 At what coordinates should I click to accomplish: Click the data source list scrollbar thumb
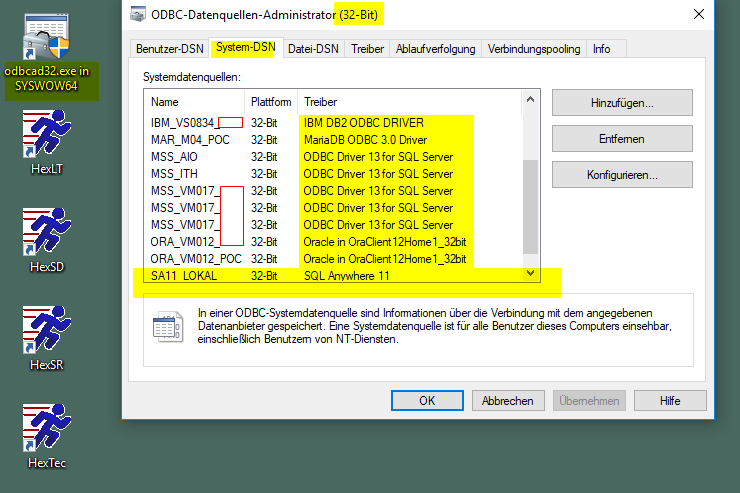(x=530, y=207)
